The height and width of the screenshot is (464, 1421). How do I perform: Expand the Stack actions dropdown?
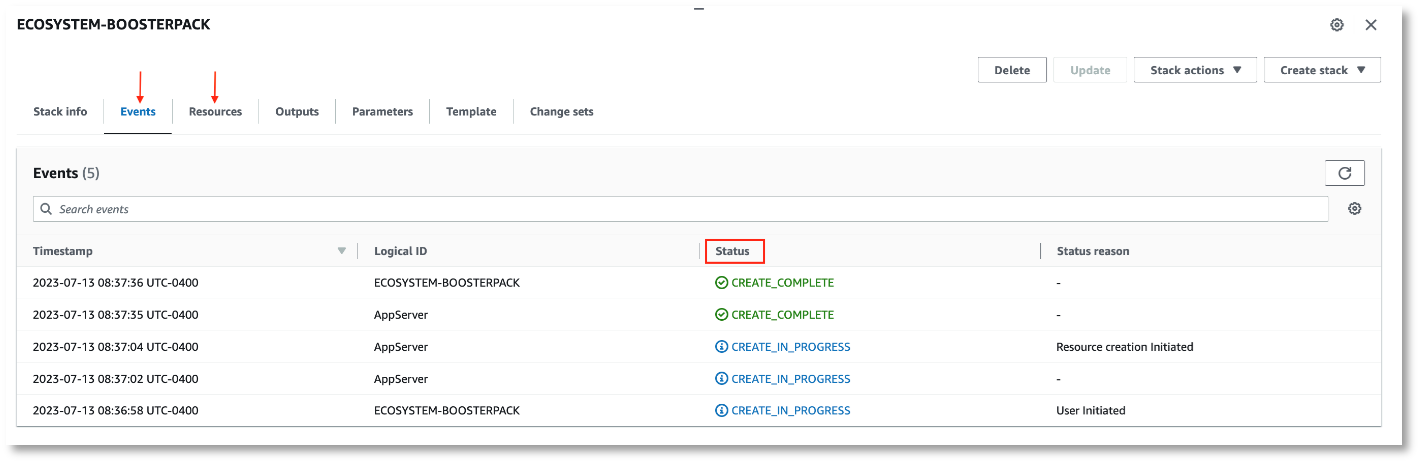click(x=1195, y=70)
